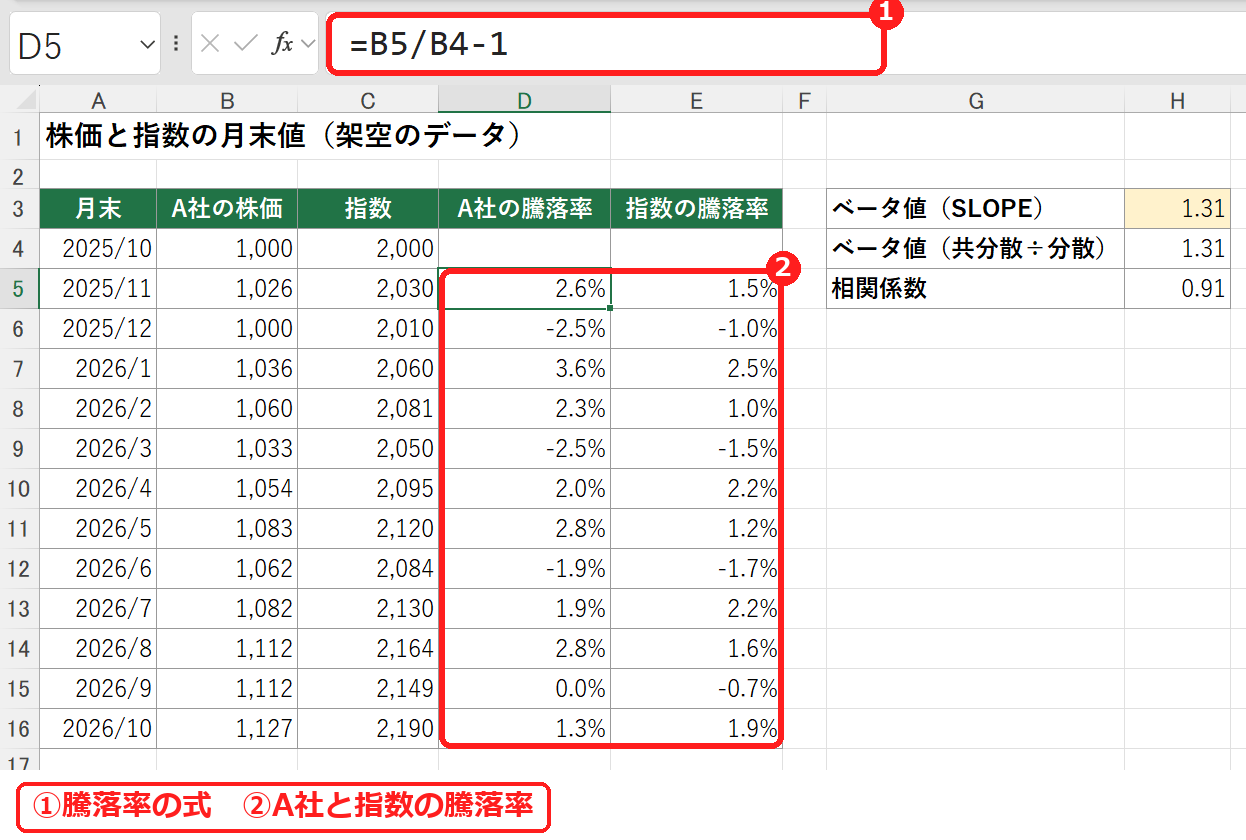The height and width of the screenshot is (840, 1246).
Task: Select column D header
Action: [524, 100]
